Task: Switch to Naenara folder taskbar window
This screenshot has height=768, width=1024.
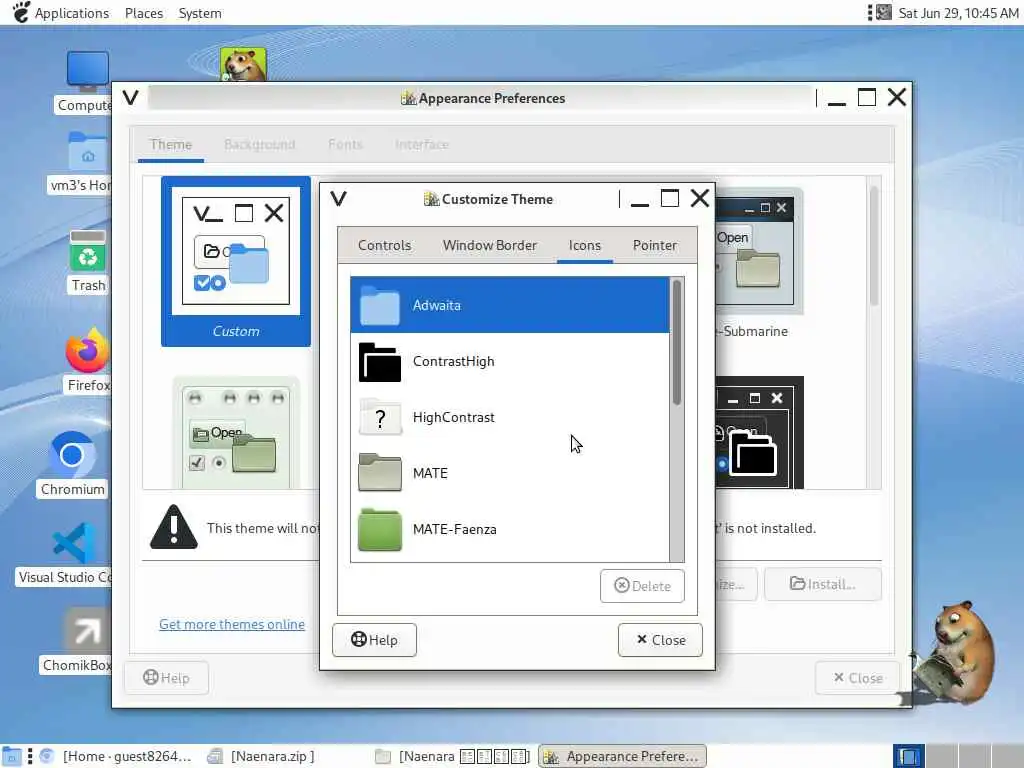Action: coord(452,756)
